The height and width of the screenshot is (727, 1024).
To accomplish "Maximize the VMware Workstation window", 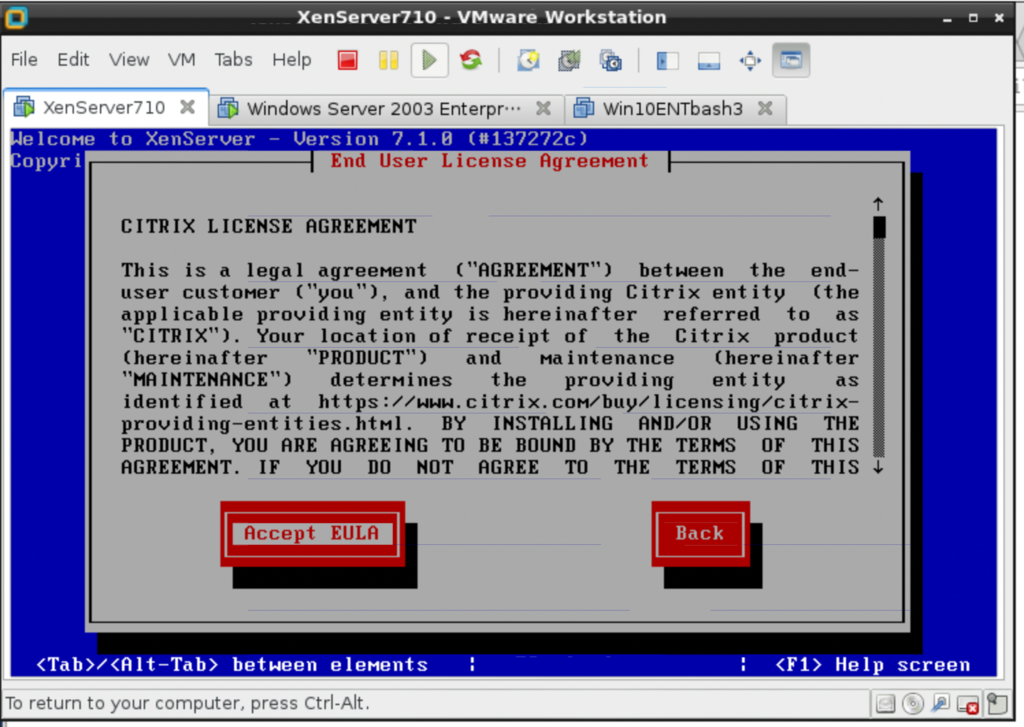I will pyautogui.click(x=973, y=18).
